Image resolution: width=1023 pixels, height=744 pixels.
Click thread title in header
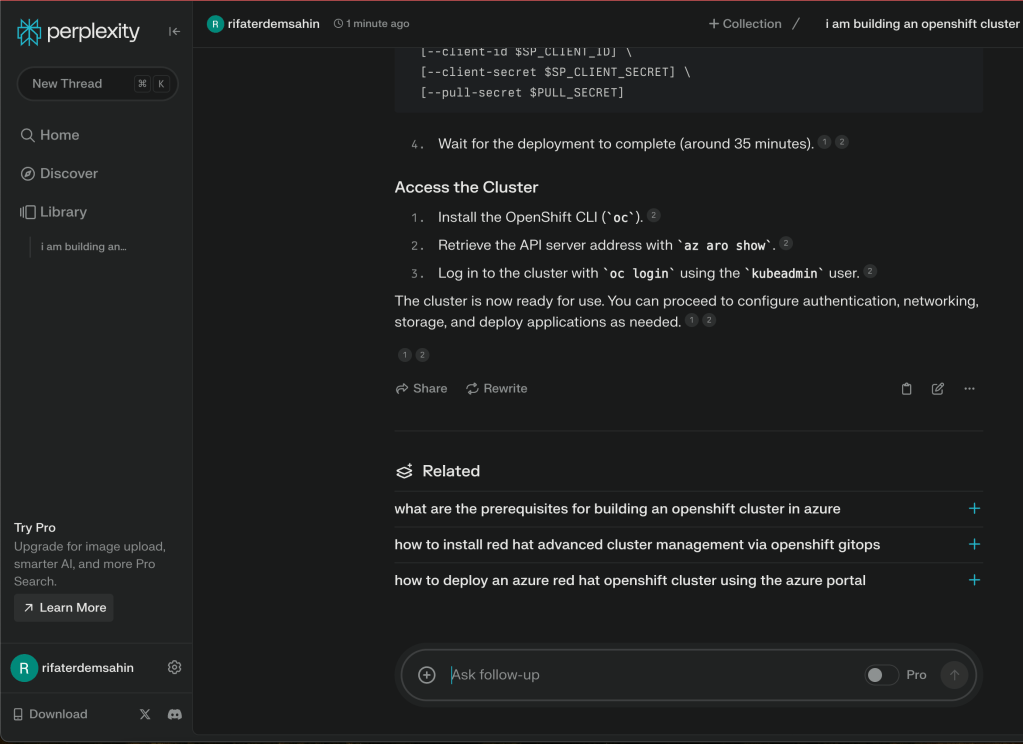[922, 23]
